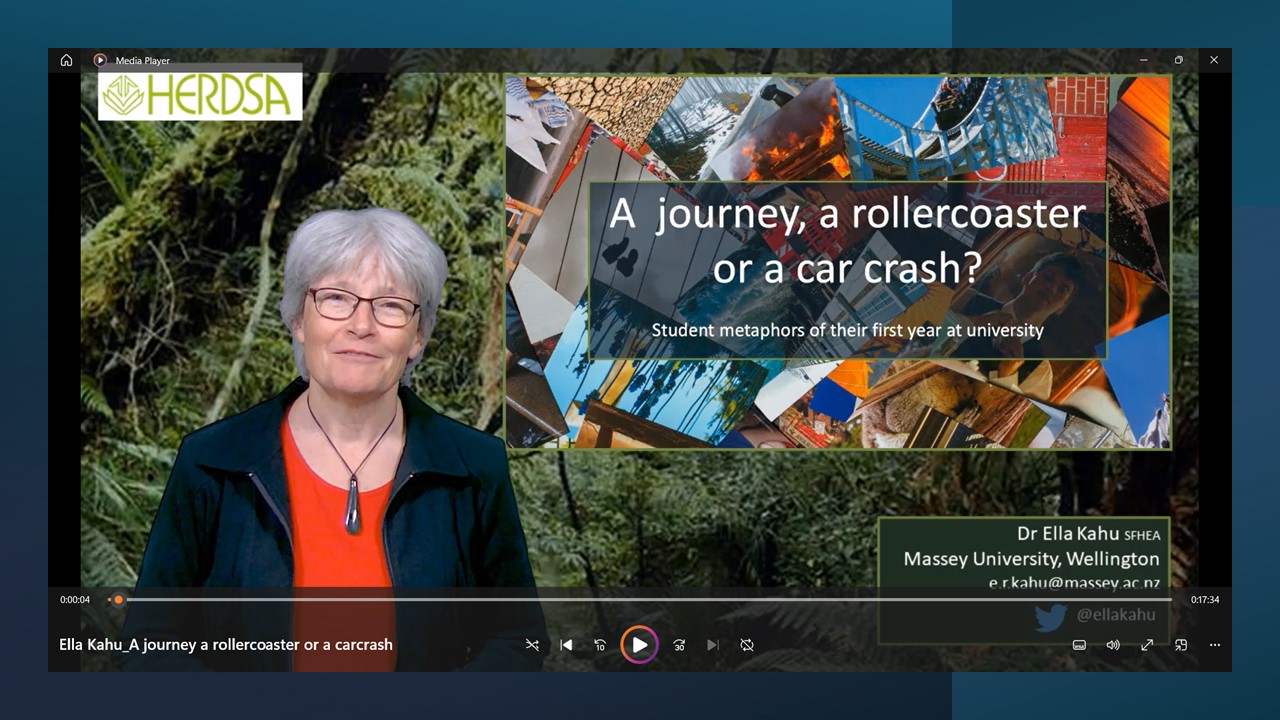Toggle closed captions on
Image resolution: width=1280 pixels, height=720 pixels.
tap(1079, 645)
